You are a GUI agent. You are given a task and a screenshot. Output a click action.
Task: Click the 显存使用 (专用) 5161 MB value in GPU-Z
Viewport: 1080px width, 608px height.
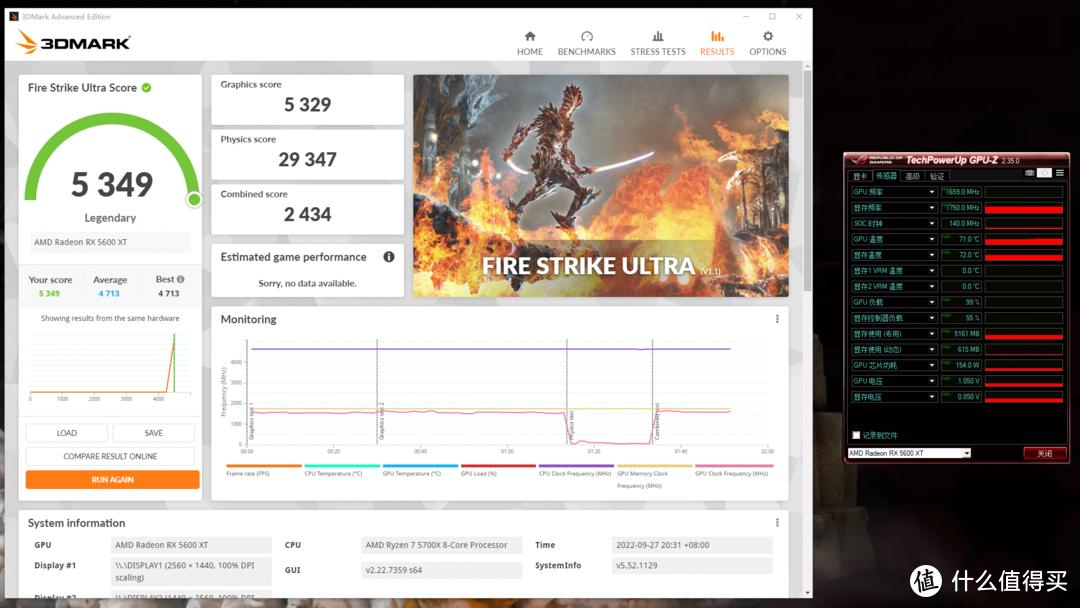tap(962, 334)
